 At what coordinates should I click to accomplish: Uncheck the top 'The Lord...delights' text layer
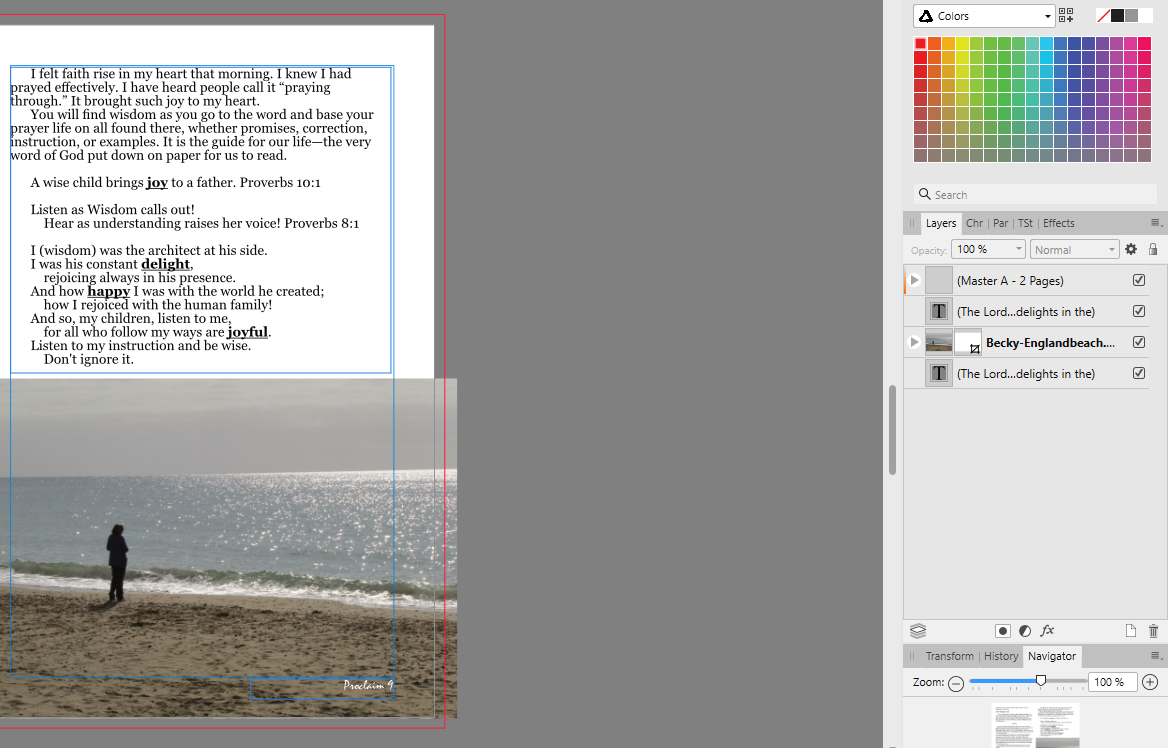pyautogui.click(x=1138, y=311)
